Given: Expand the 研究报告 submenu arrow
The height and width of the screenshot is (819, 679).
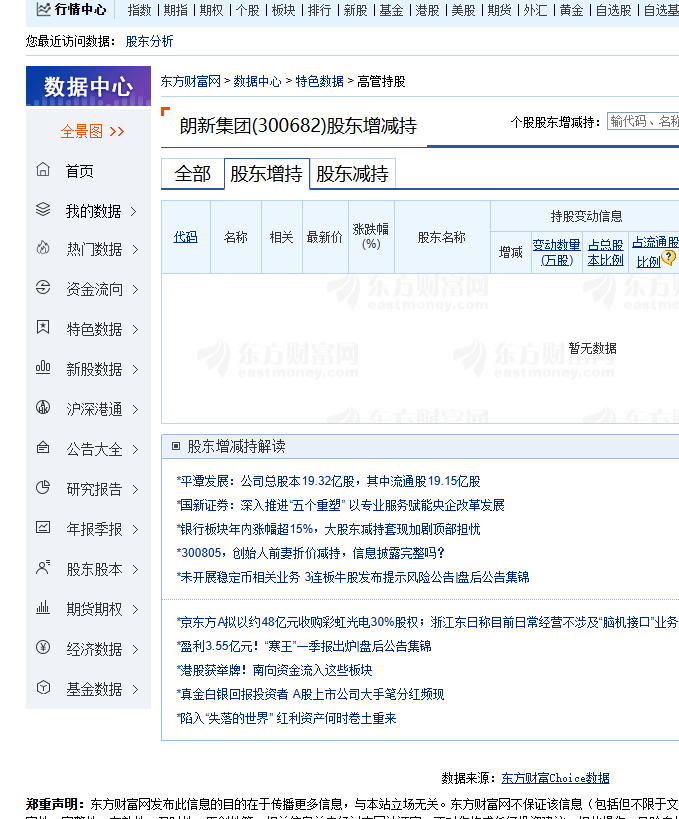Looking at the screenshot, I should tap(135, 489).
